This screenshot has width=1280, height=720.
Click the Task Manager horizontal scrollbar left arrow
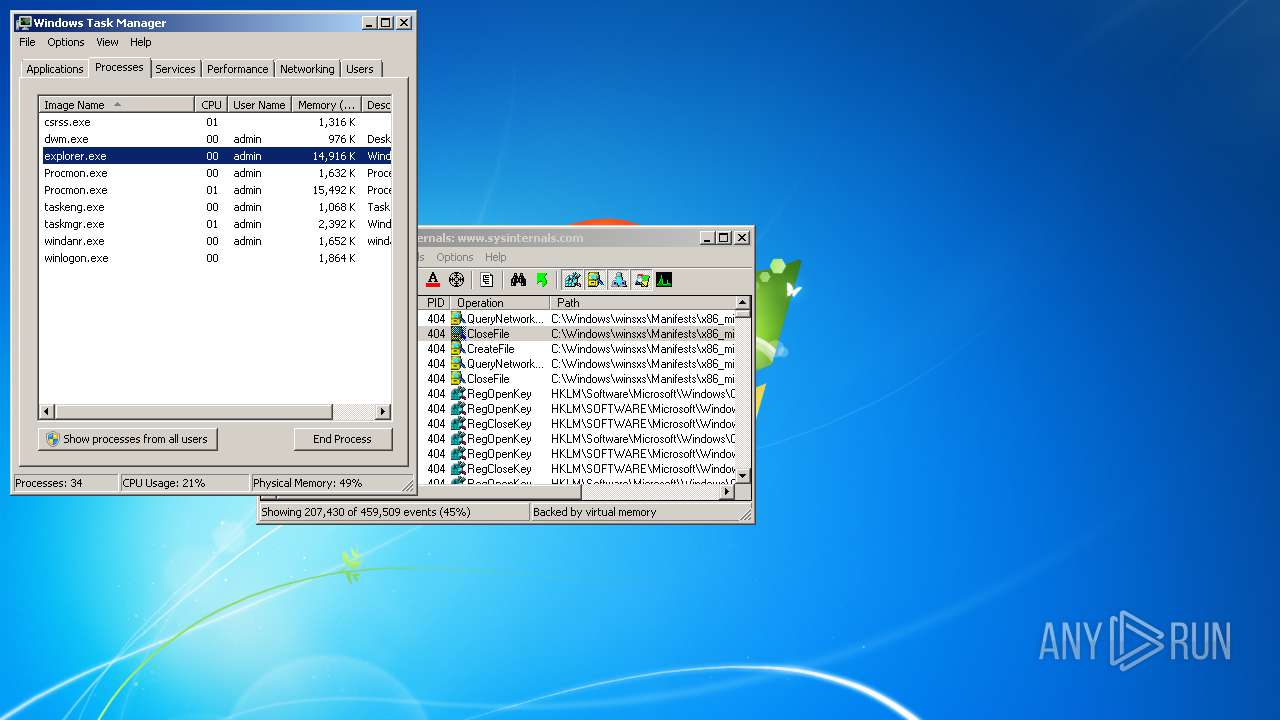(x=47, y=412)
